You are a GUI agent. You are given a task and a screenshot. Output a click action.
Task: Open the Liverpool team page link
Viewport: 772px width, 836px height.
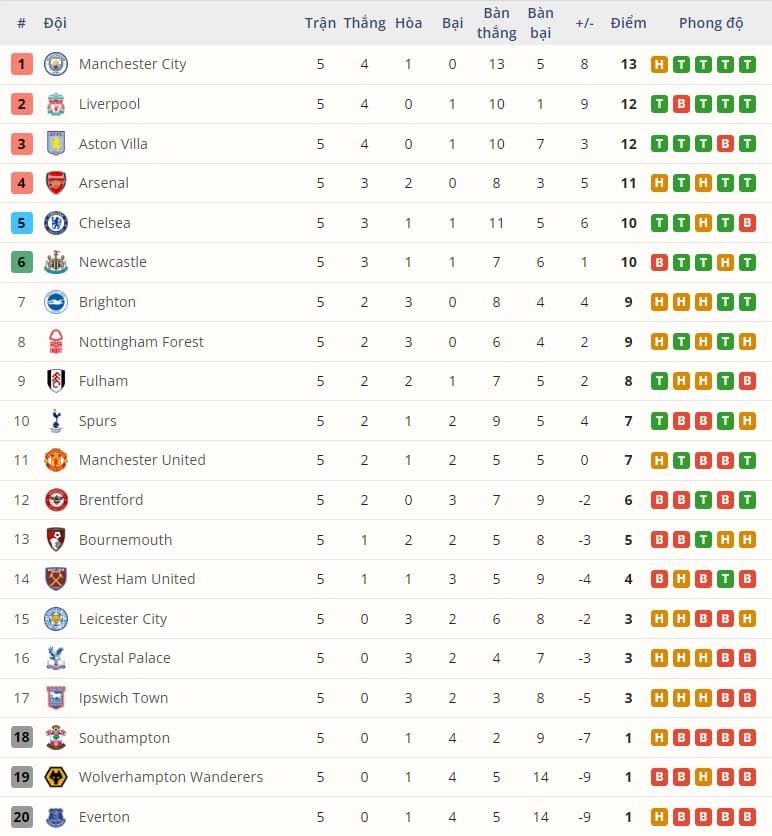click(110, 104)
